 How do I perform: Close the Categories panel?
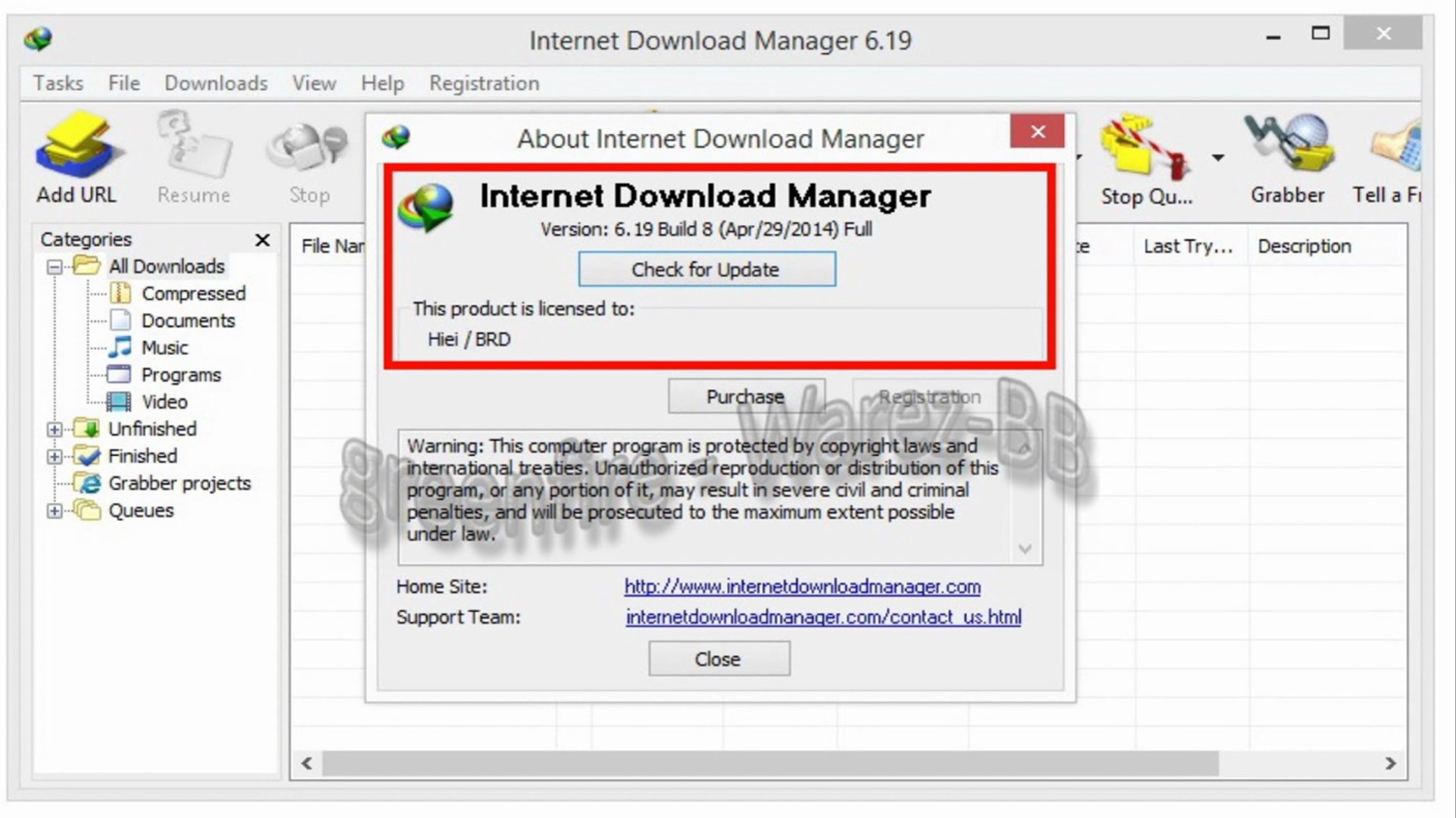point(263,240)
